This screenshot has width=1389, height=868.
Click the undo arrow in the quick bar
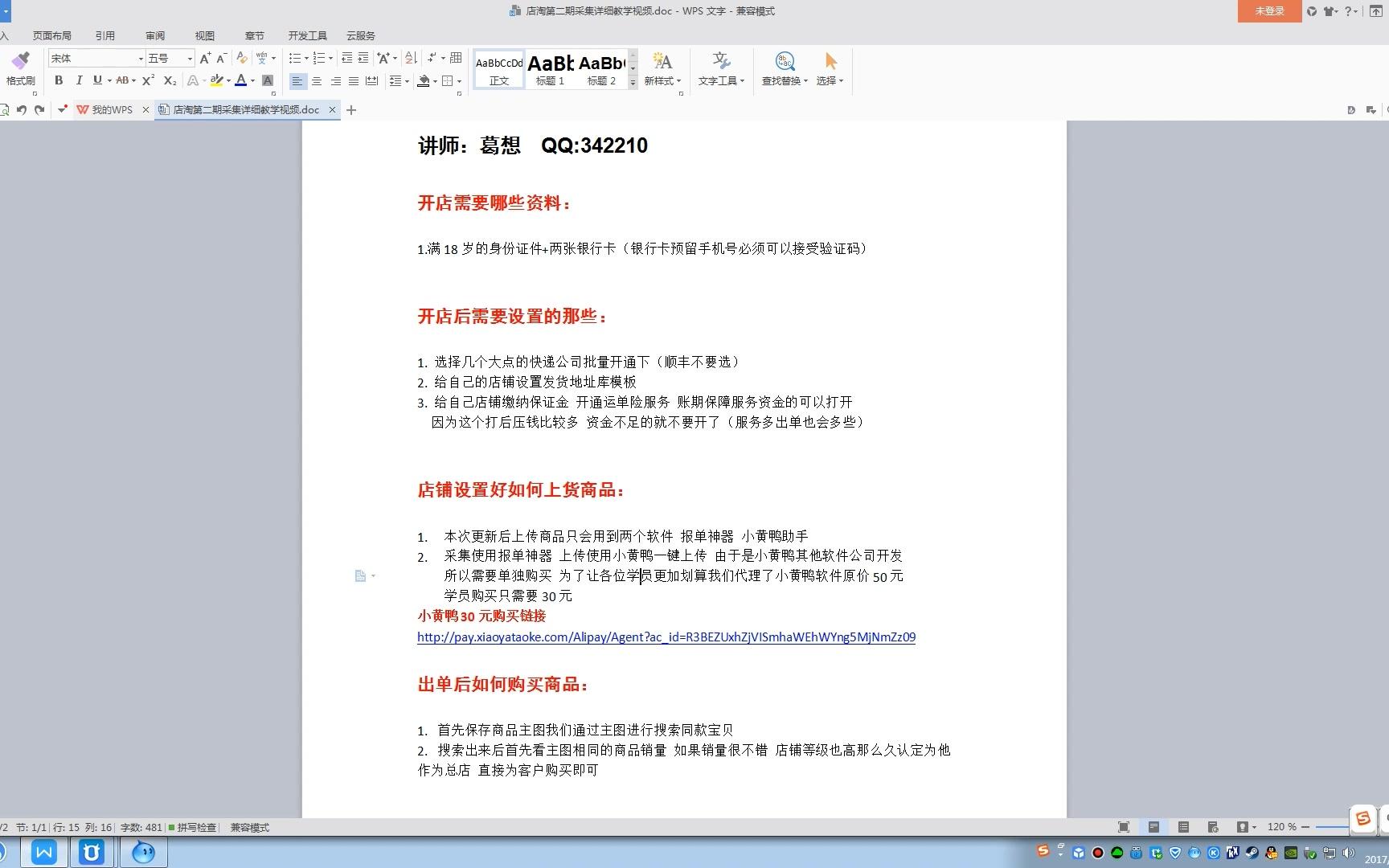[x=22, y=110]
